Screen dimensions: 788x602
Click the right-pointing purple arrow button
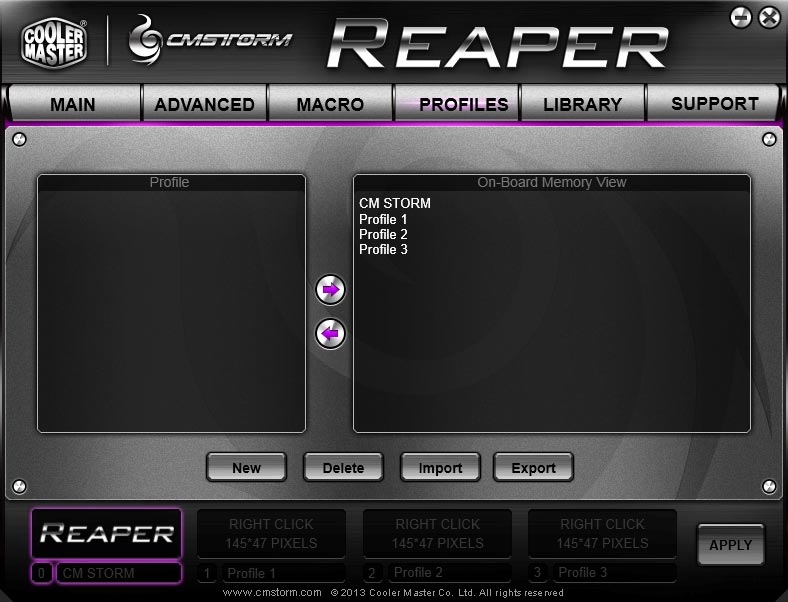[330, 289]
